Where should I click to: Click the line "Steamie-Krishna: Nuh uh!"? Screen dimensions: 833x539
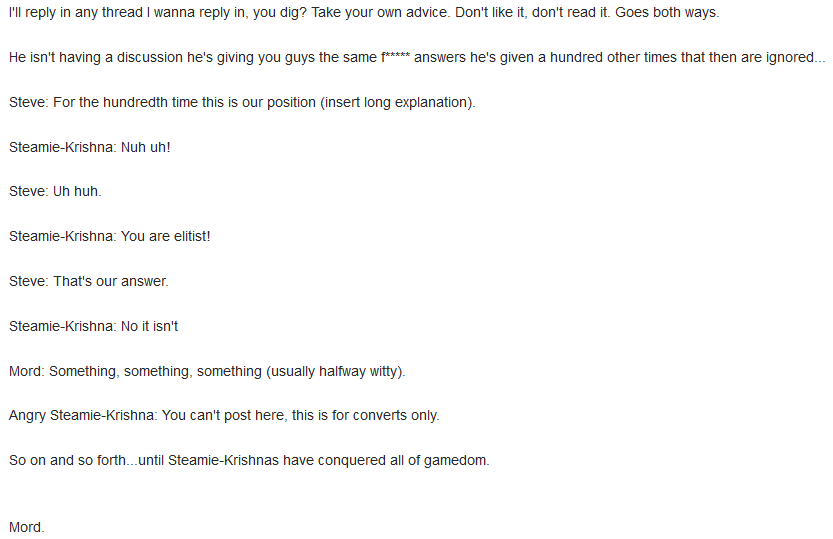point(90,147)
